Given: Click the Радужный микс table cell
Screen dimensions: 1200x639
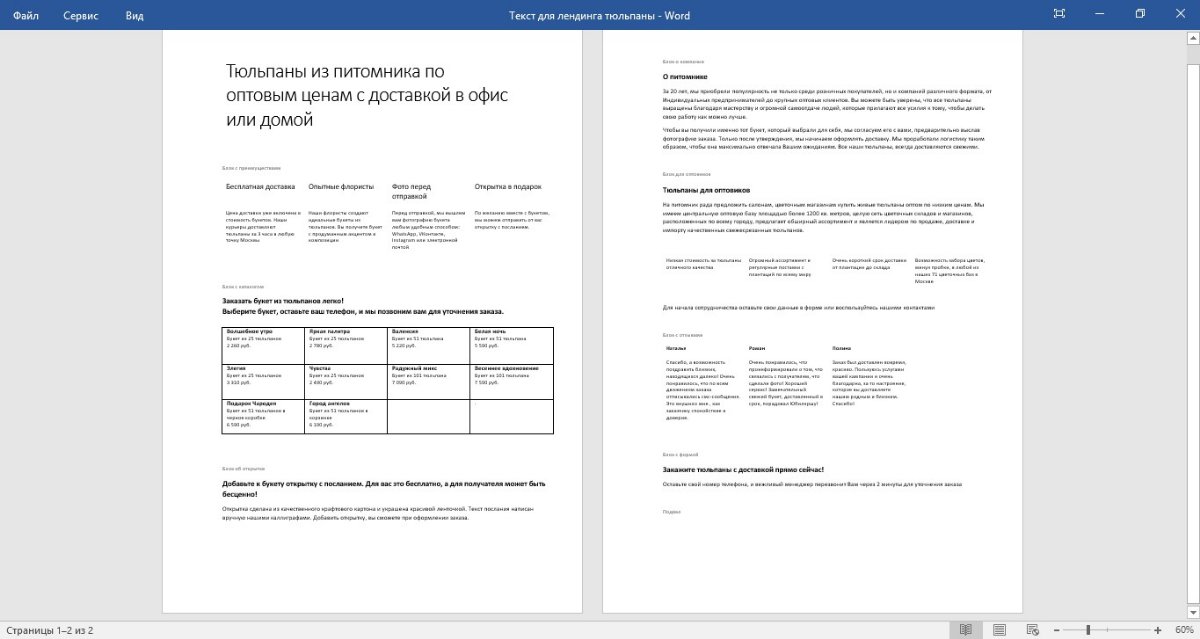Looking at the screenshot, I should (428, 379).
